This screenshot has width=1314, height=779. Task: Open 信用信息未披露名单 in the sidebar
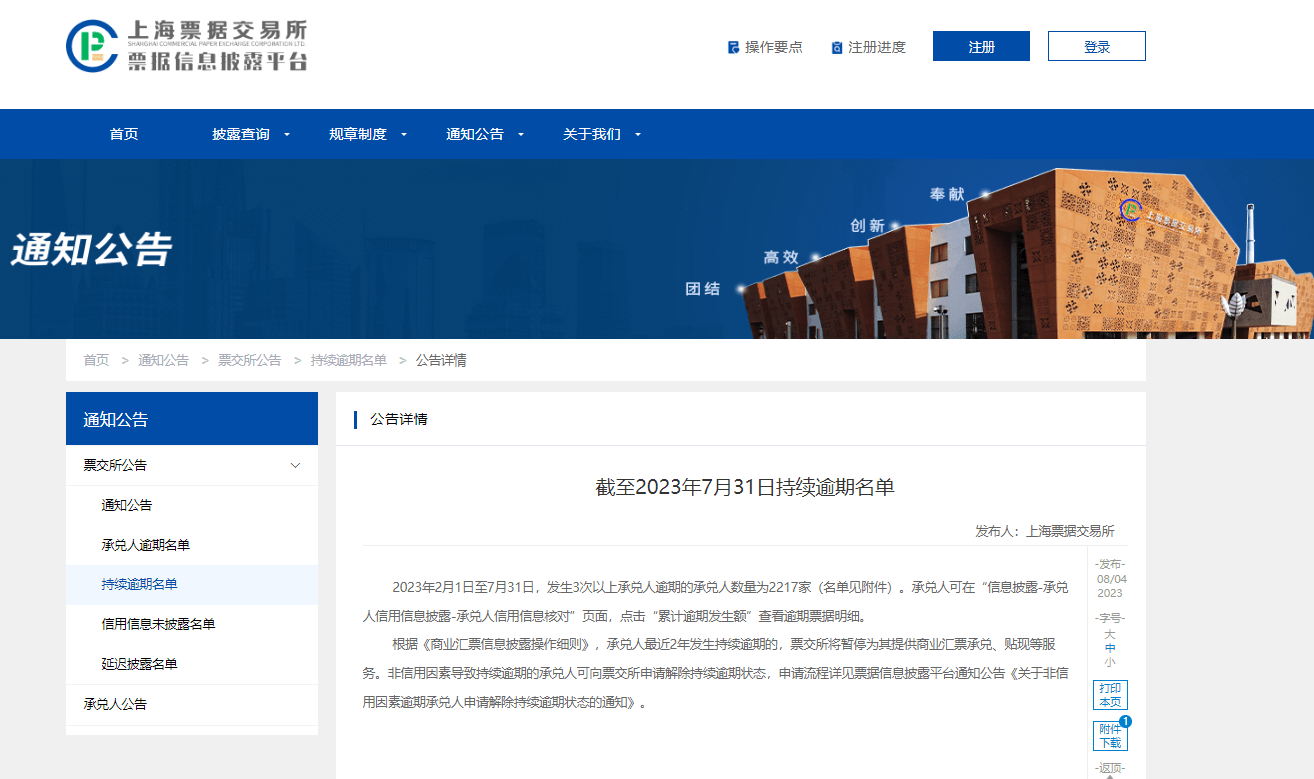158,624
